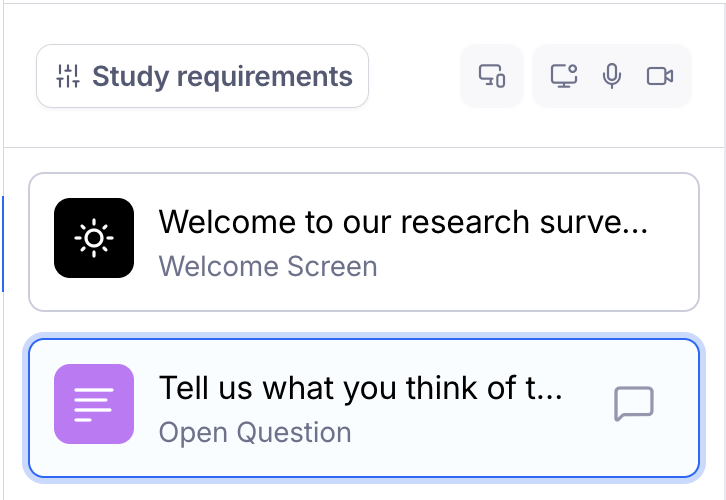
Task: Toggle the microphone recording icon
Action: click(612, 76)
